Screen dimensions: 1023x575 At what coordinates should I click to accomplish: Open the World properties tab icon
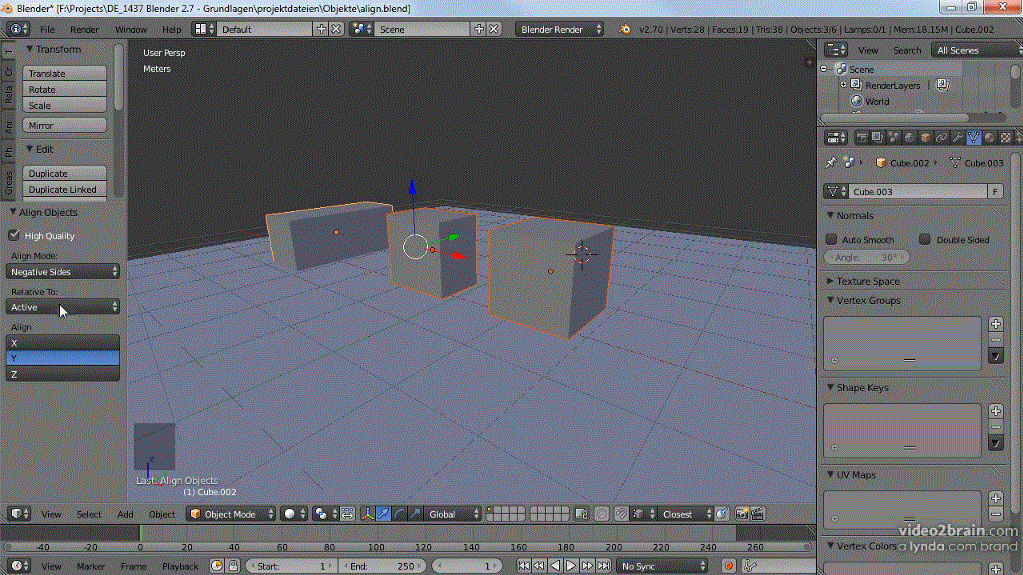pyautogui.click(x=909, y=138)
